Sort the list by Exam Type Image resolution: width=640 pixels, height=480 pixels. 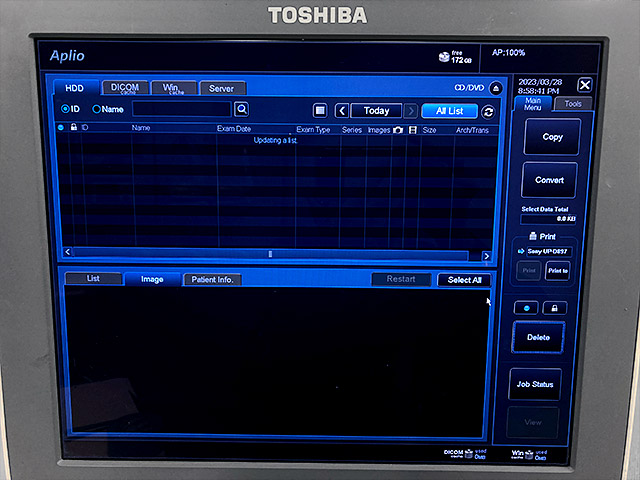313,130
